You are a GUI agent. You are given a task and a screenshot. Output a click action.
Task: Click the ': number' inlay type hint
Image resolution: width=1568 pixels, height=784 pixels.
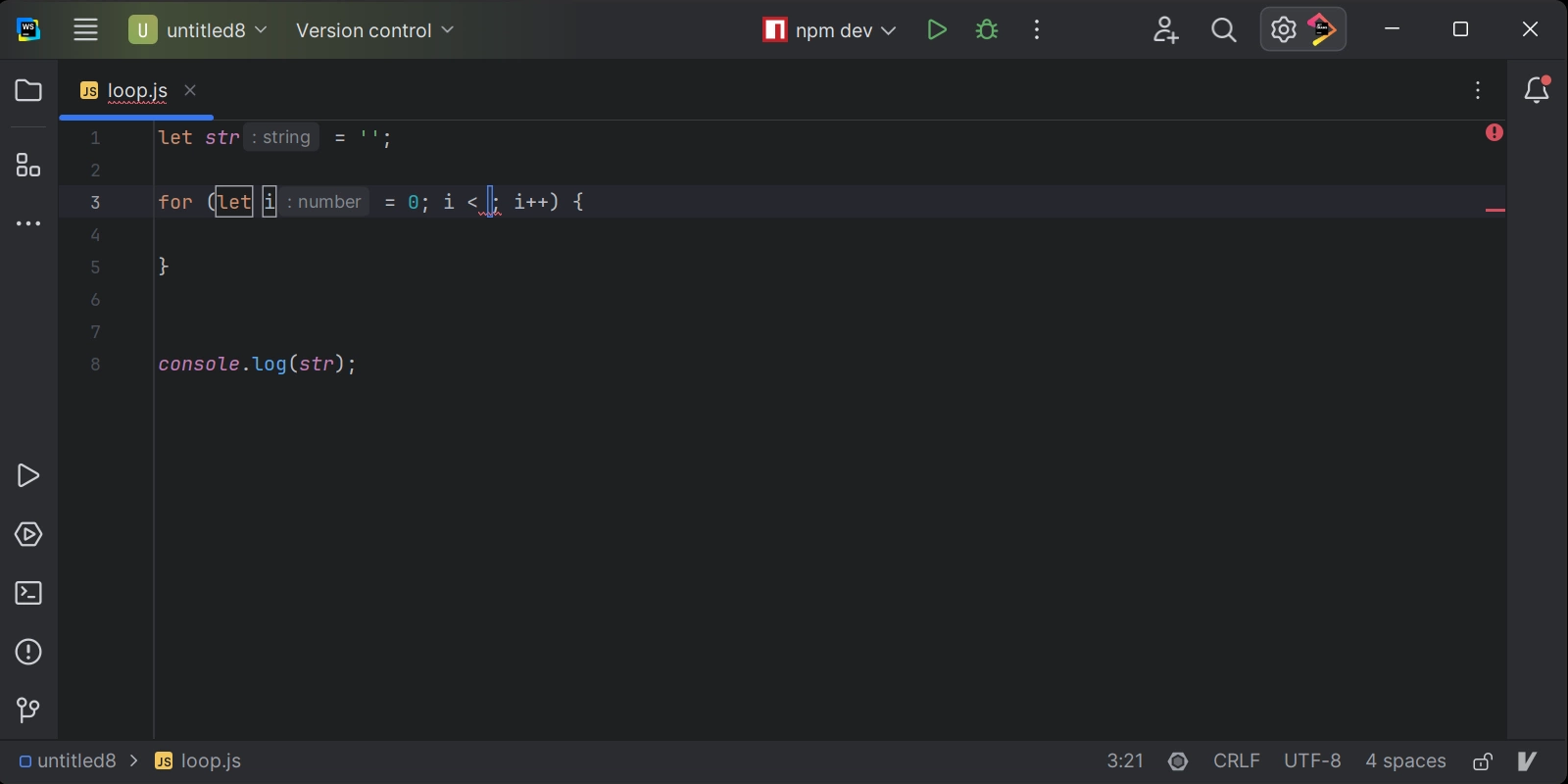(x=324, y=202)
